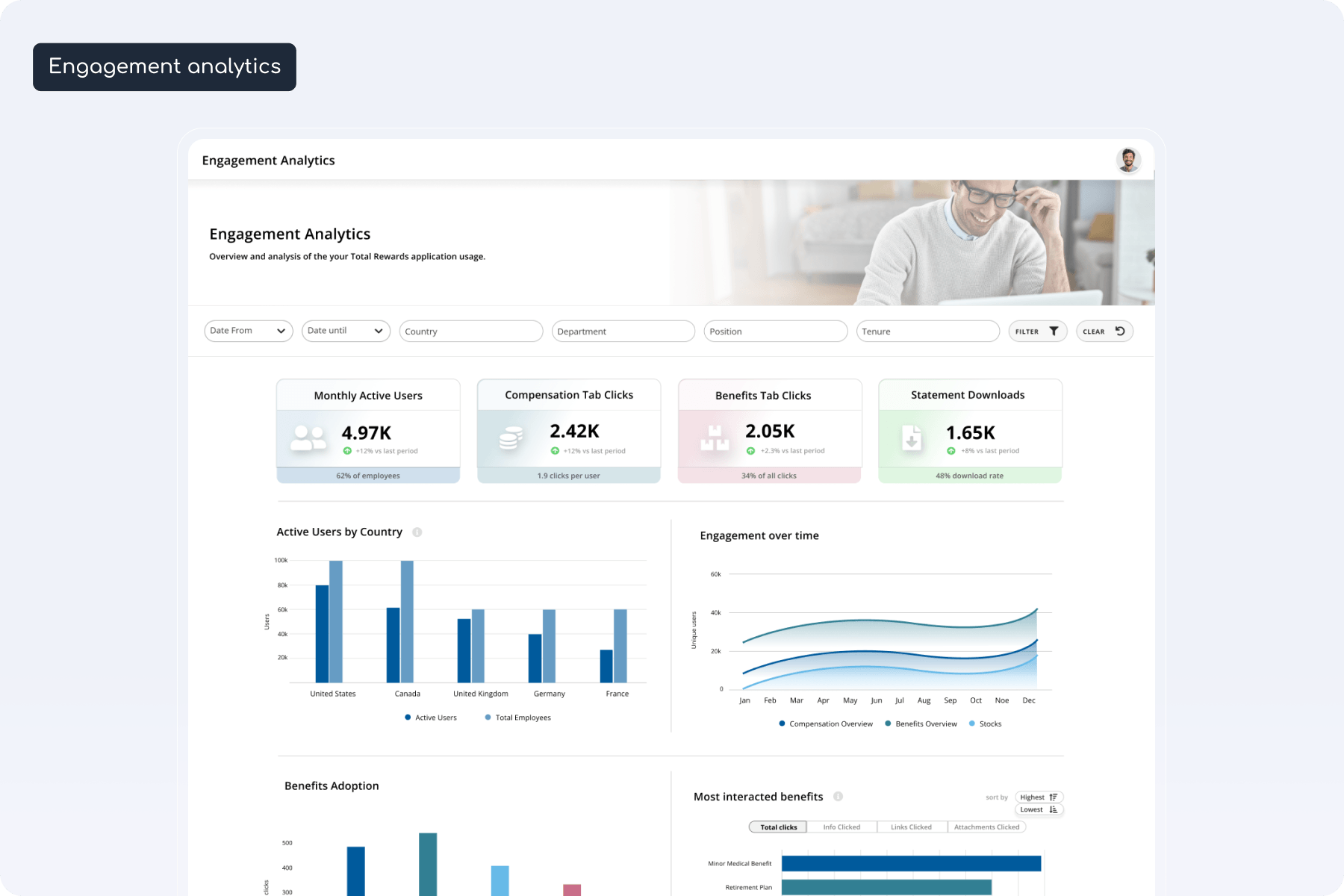Toggle Total Employees legend series
This screenshot has width=1344, height=896.
click(x=517, y=718)
